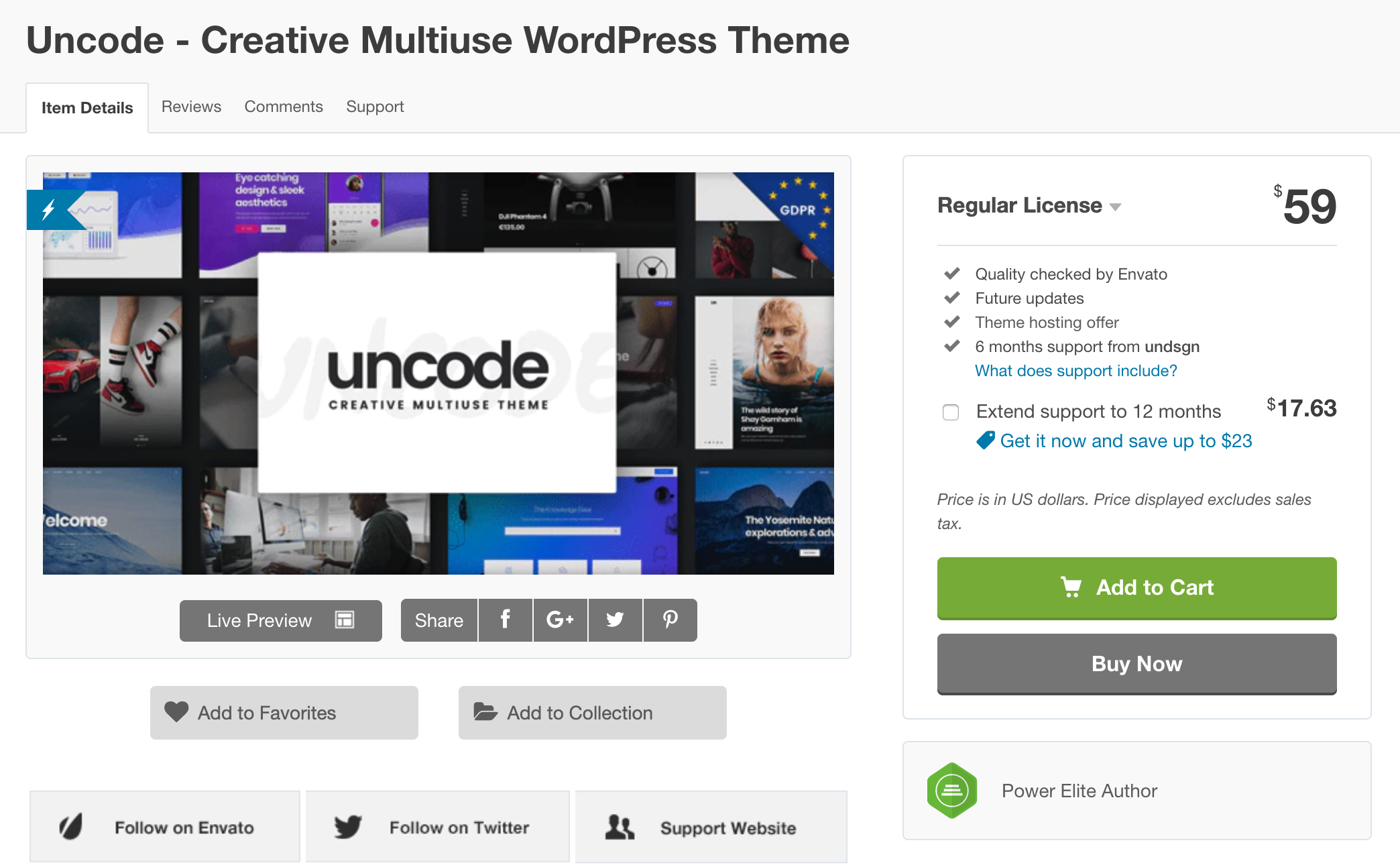Click the Twitter share icon

coord(613,619)
